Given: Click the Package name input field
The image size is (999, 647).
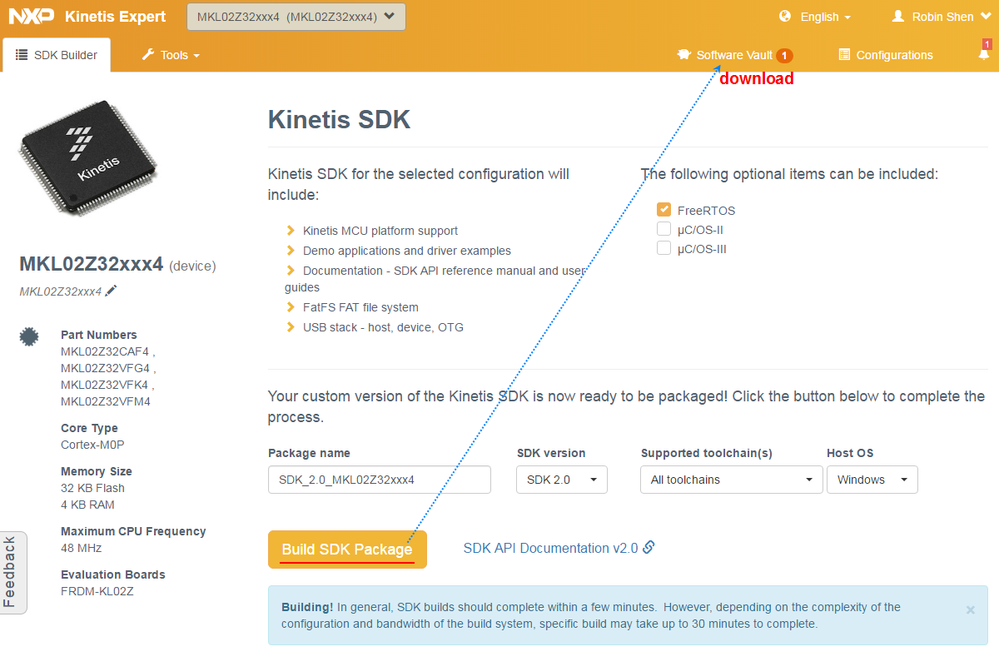Looking at the screenshot, I should (379, 480).
